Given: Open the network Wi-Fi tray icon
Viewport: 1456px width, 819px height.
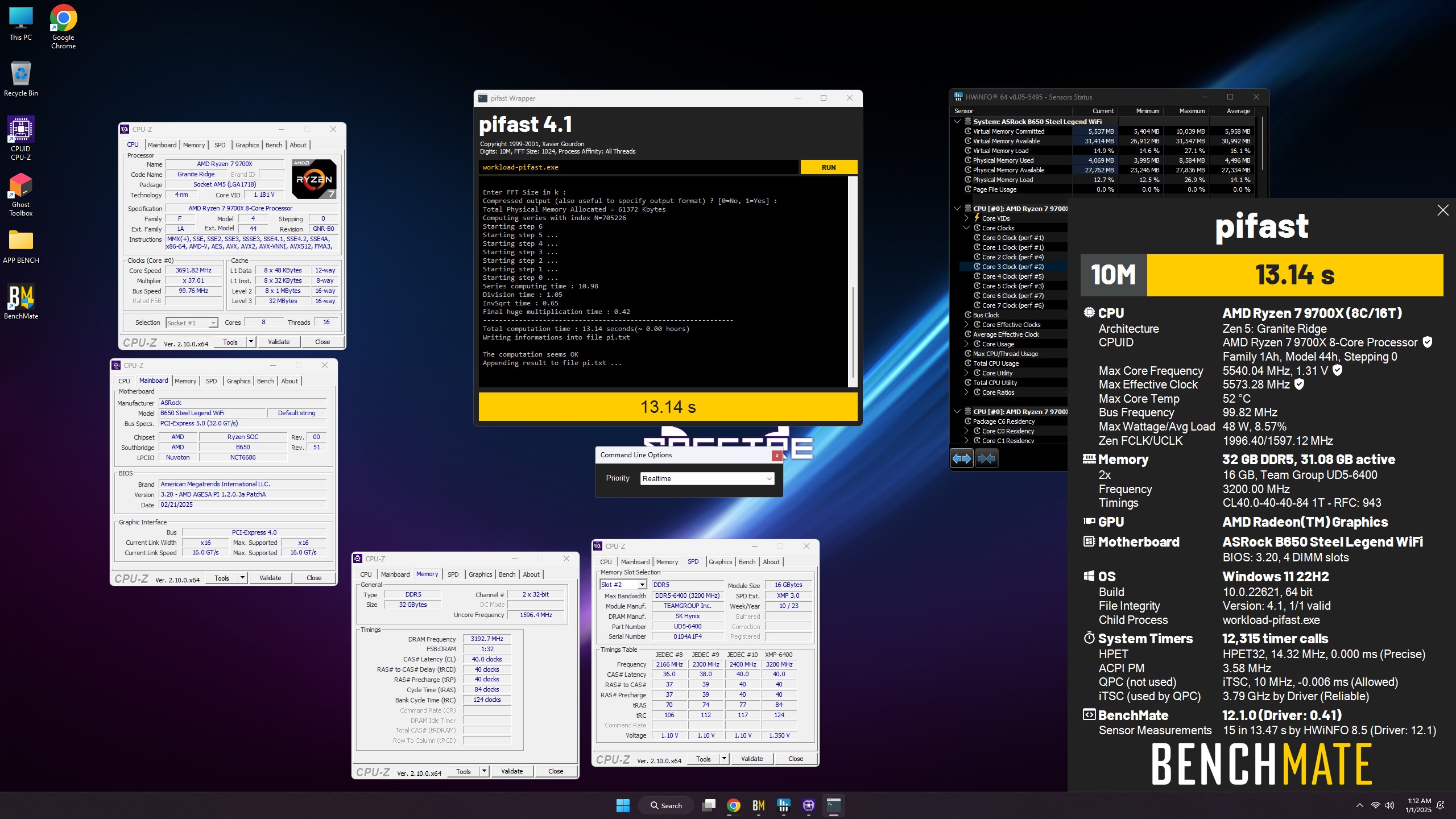Looking at the screenshot, I should (1375, 805).
